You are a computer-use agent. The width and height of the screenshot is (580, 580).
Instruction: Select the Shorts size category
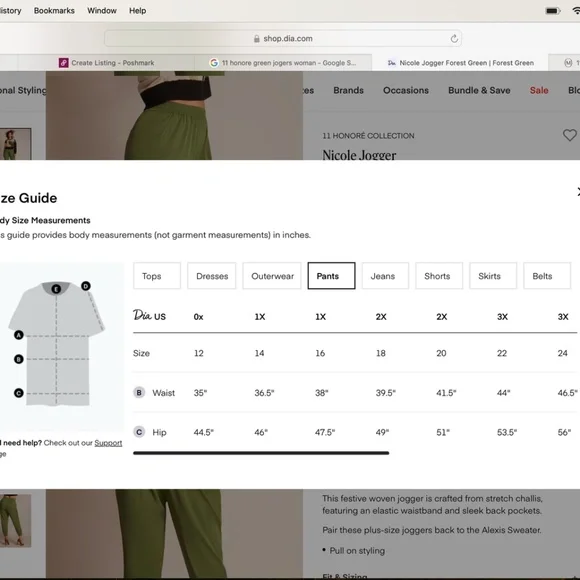[x=439, y=276]
